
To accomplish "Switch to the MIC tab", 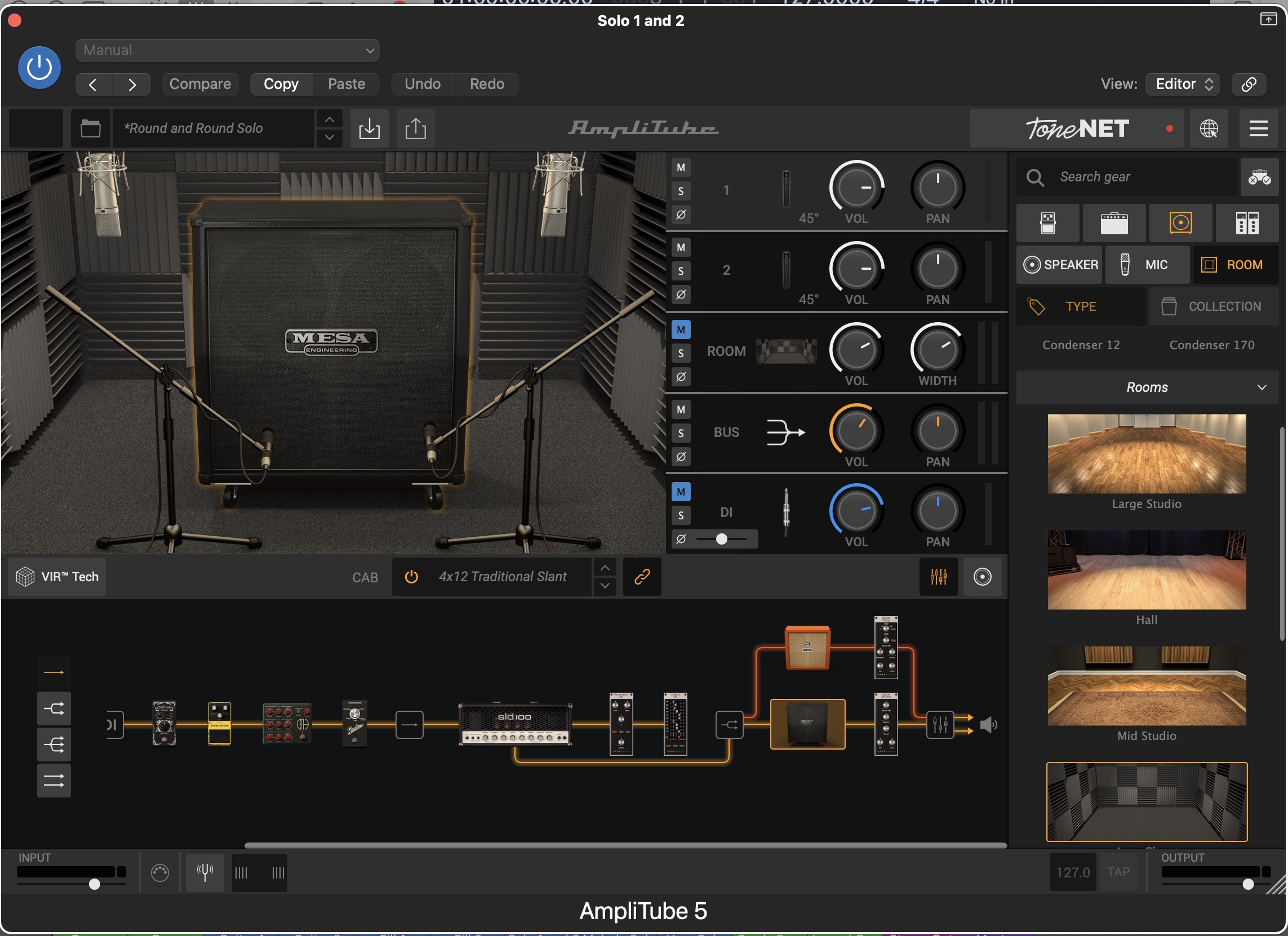I will point(1147,265).
